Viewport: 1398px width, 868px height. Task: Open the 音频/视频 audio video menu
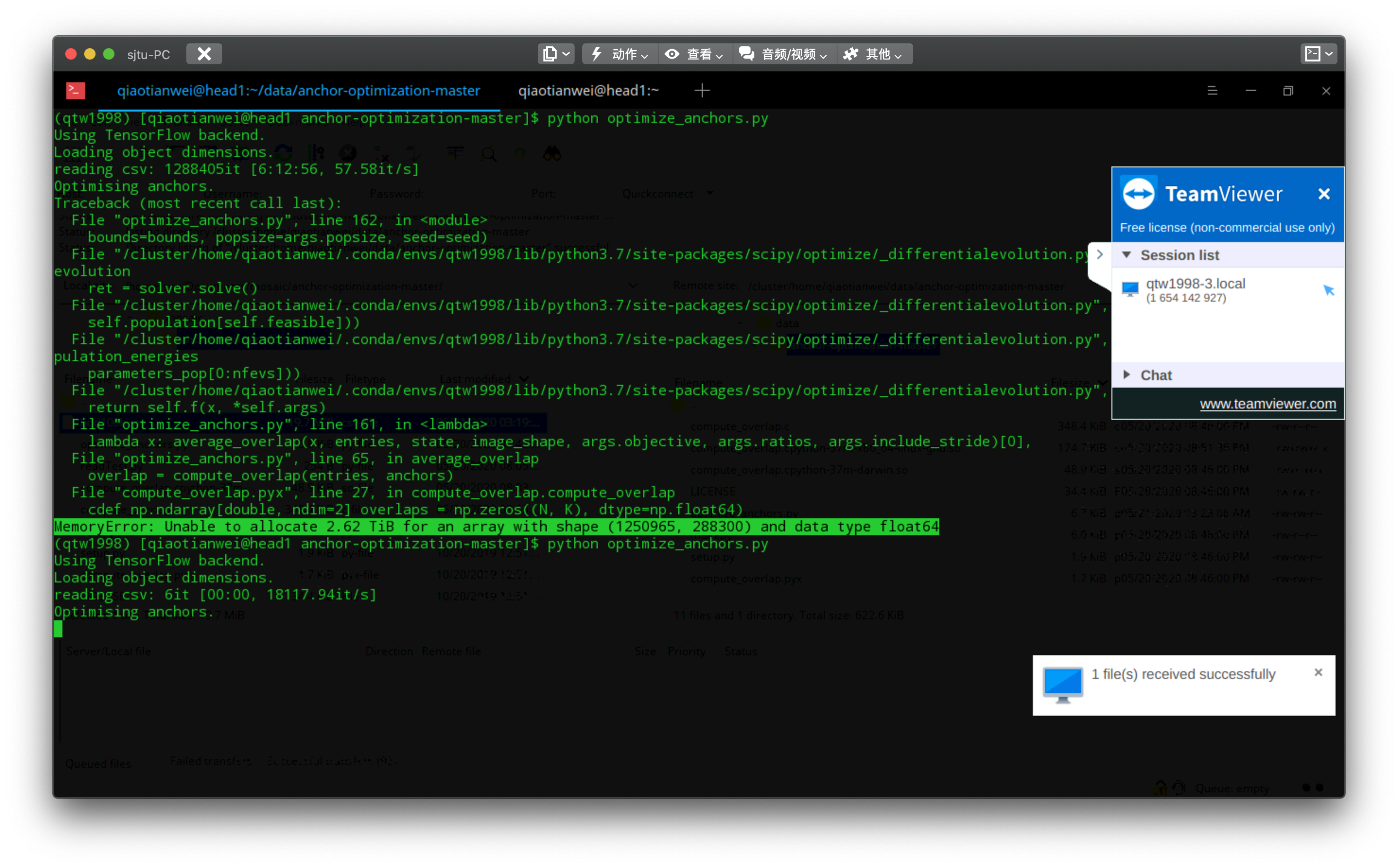(x=784, y=54)
